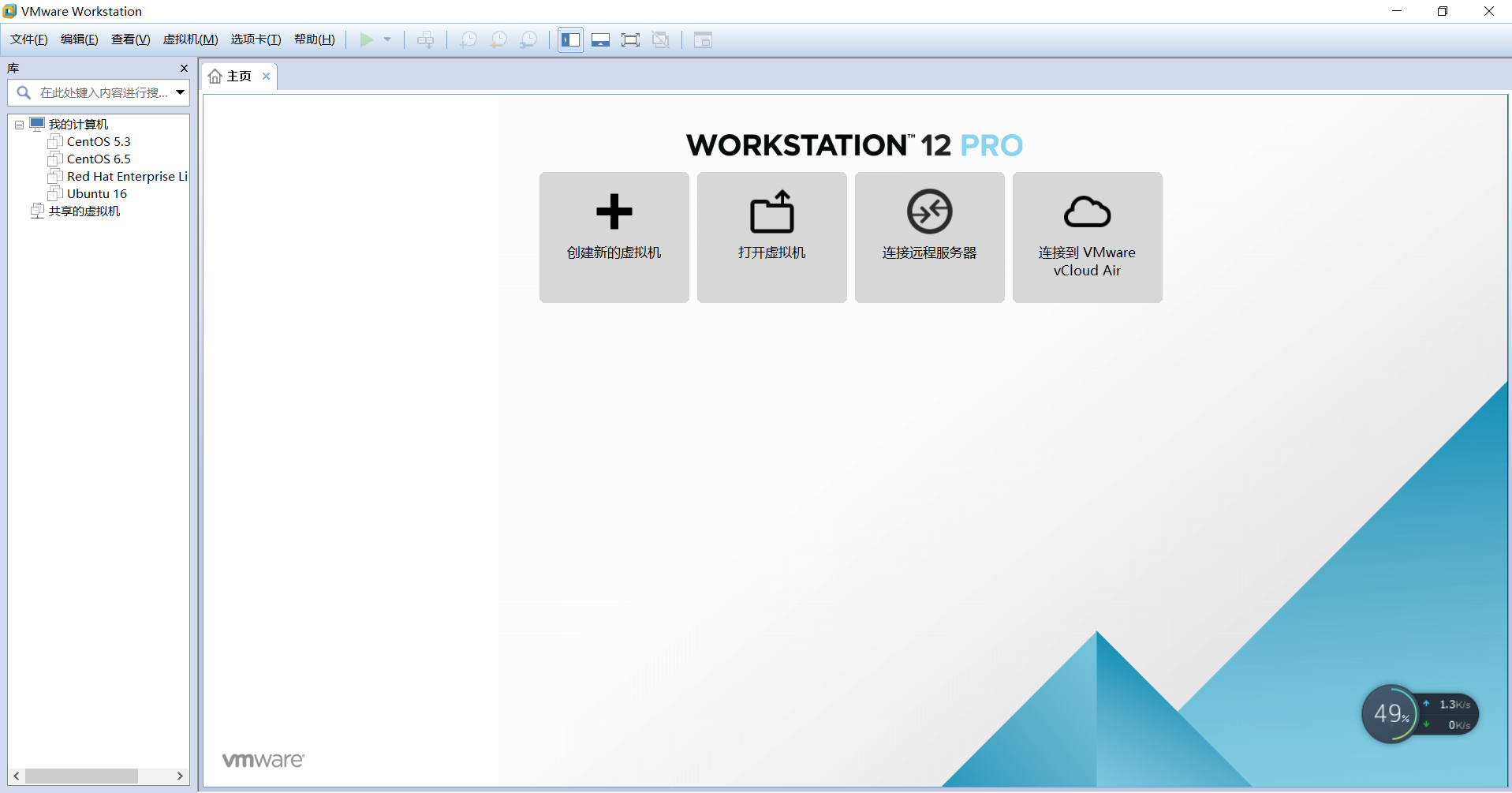
Task: Click the Unity mode toolbar icon
Action: click(661, 39)
